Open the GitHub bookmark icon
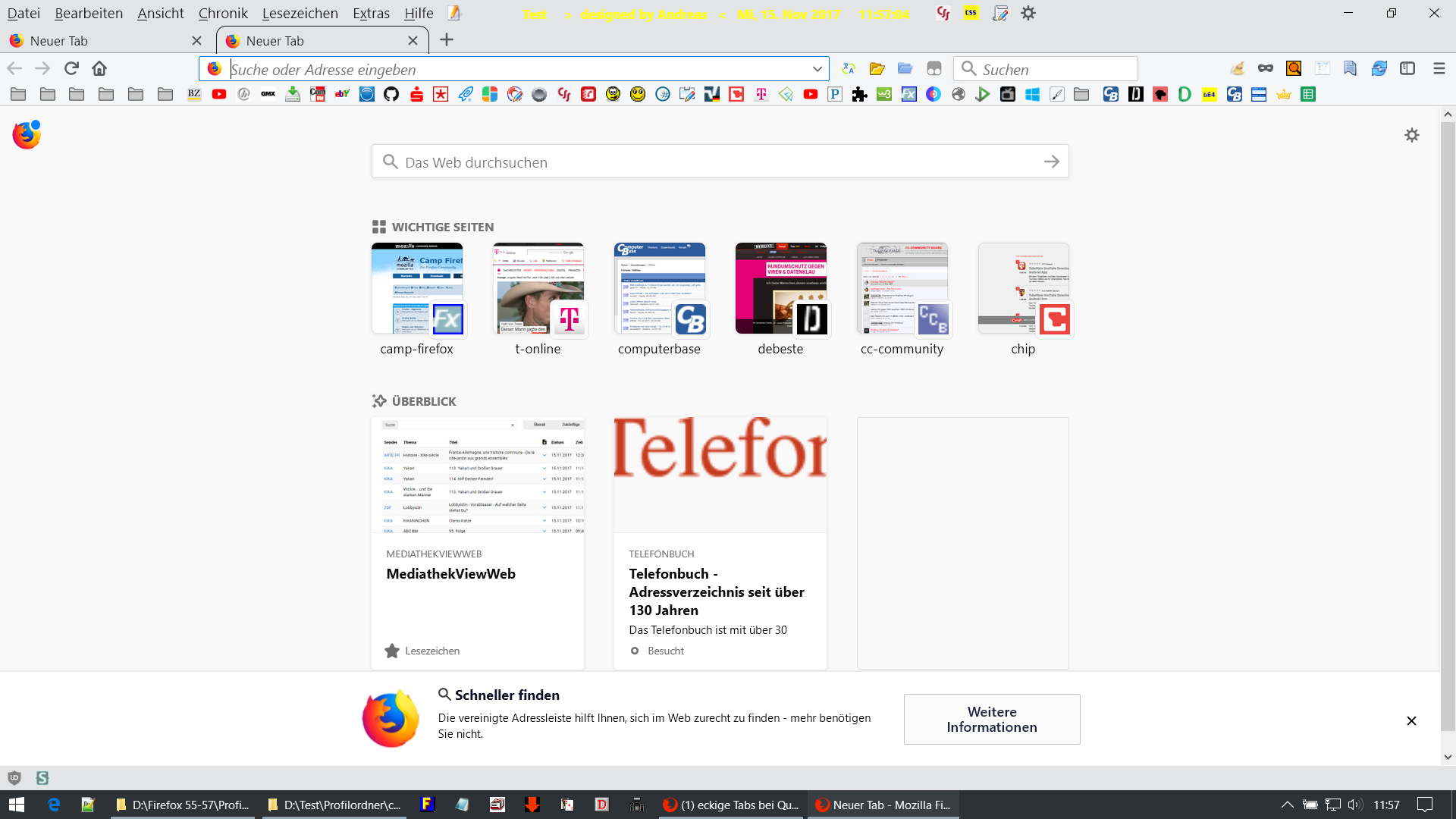Viewport: 1456px width, 819px height. click(x=391, y=94)
